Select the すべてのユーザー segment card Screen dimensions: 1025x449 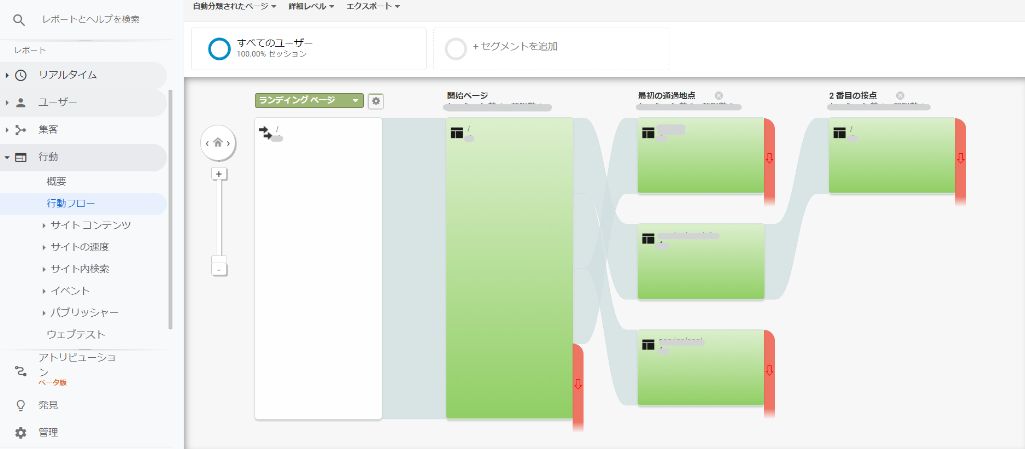pyautogui.click(x=309, y=48)
